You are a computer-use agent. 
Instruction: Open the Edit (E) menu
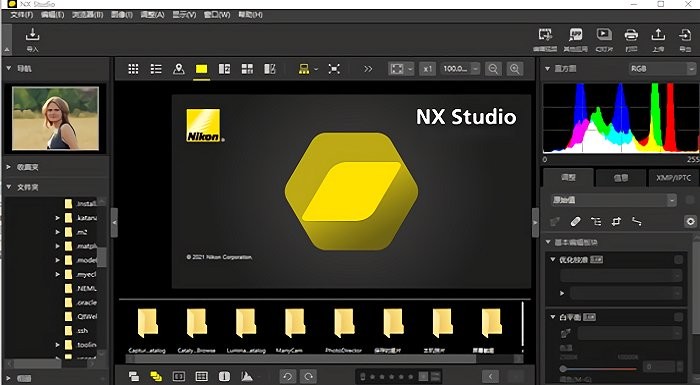coord(53,15)
